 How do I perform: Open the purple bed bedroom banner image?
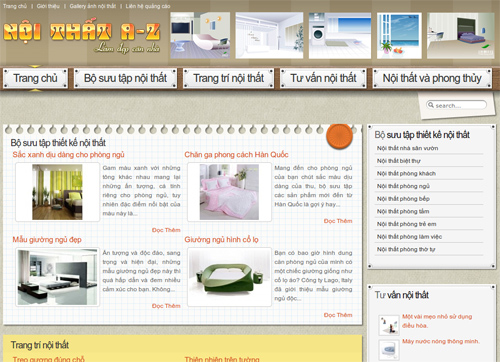pyautogui.click(x=461, y=36)
